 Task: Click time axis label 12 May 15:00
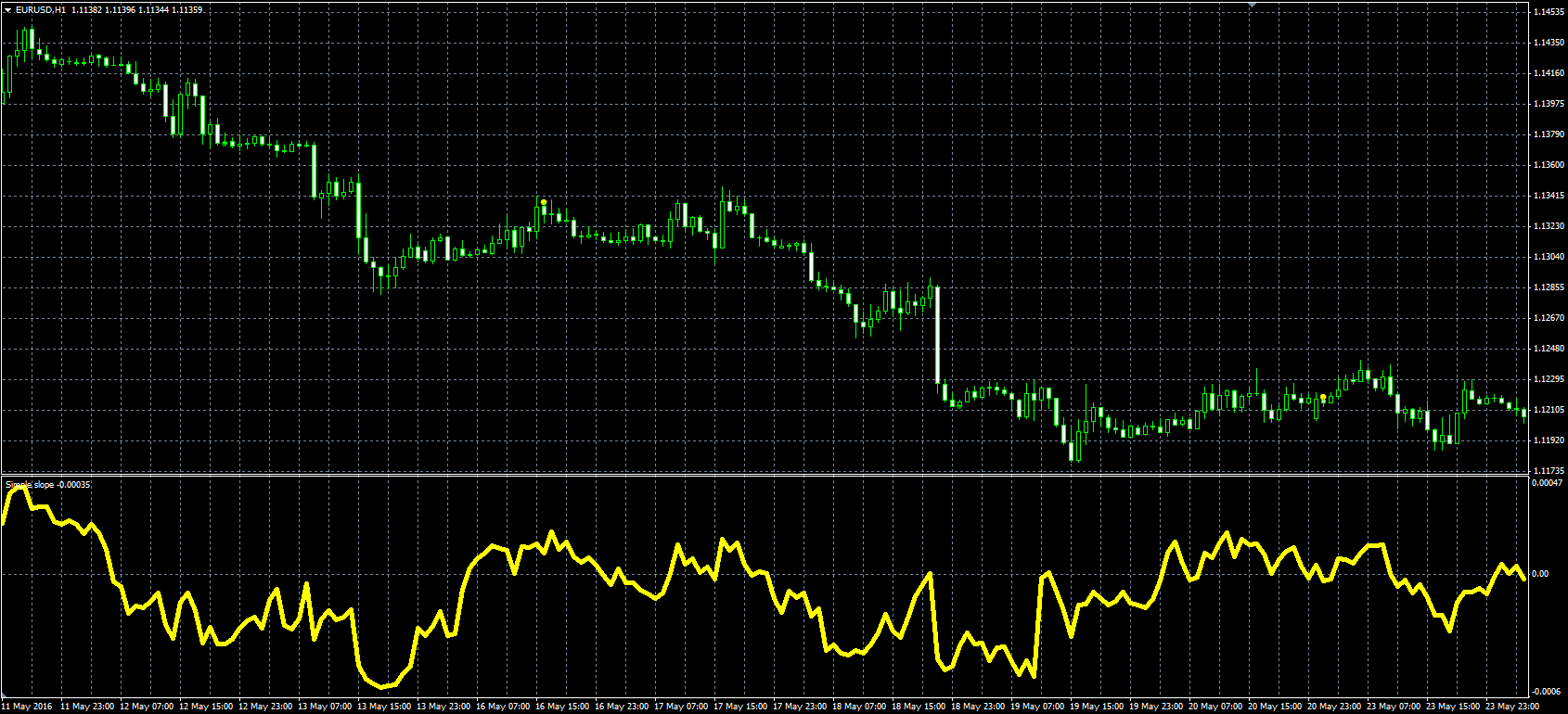pyautogui.click(x=206, y=707)
